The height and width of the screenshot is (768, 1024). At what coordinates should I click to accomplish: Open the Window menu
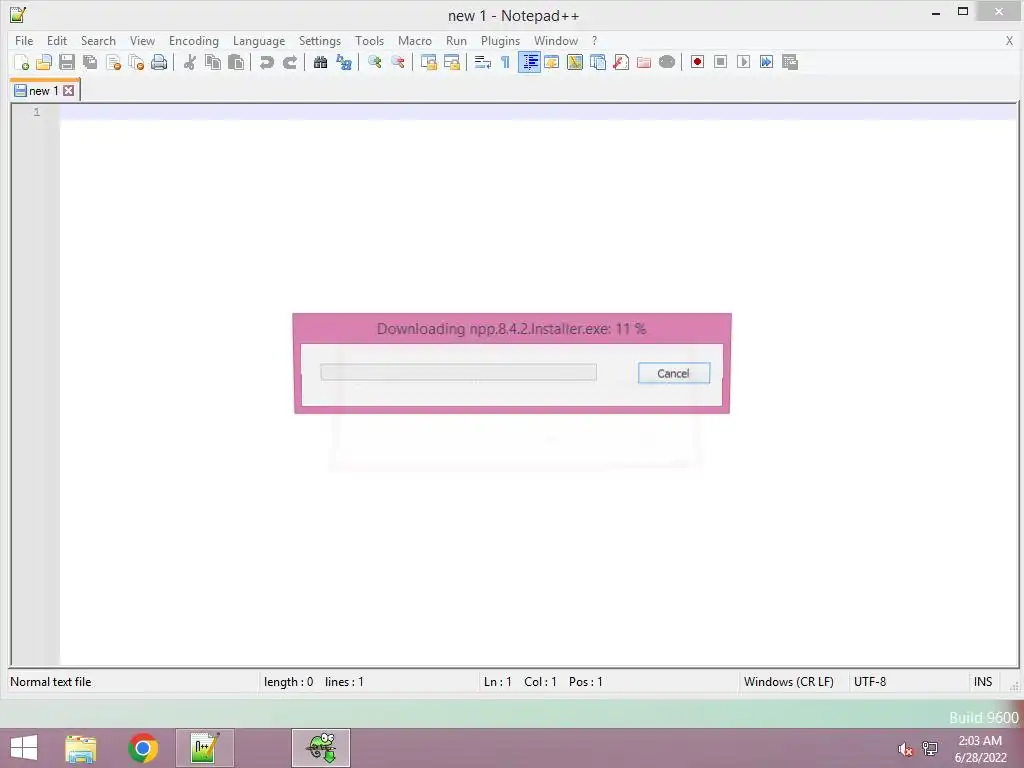coord(556,40)
